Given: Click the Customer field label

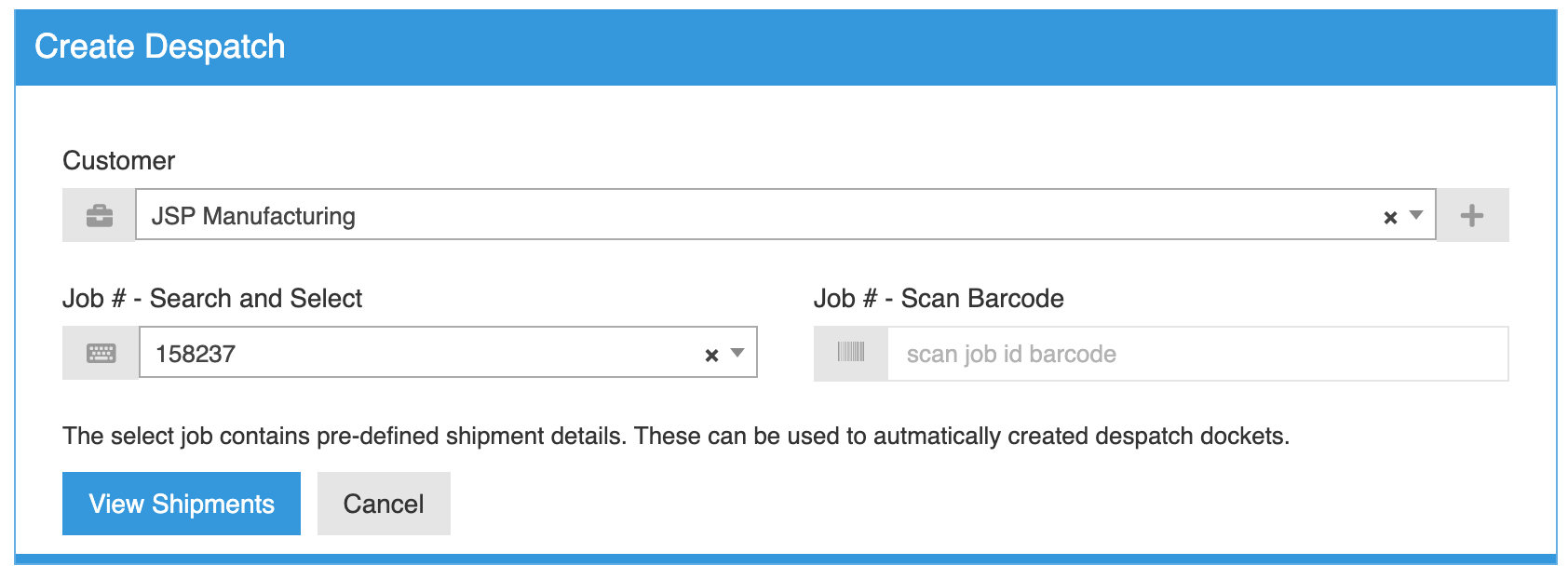Looking at the screenshot, I should coord(119,161).
